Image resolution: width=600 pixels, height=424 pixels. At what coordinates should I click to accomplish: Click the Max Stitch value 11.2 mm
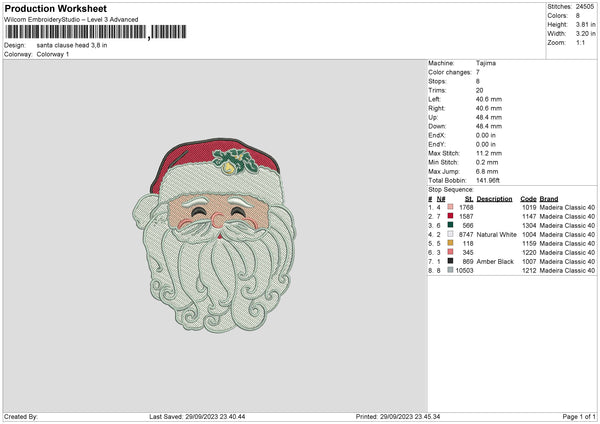coord(489,153)
